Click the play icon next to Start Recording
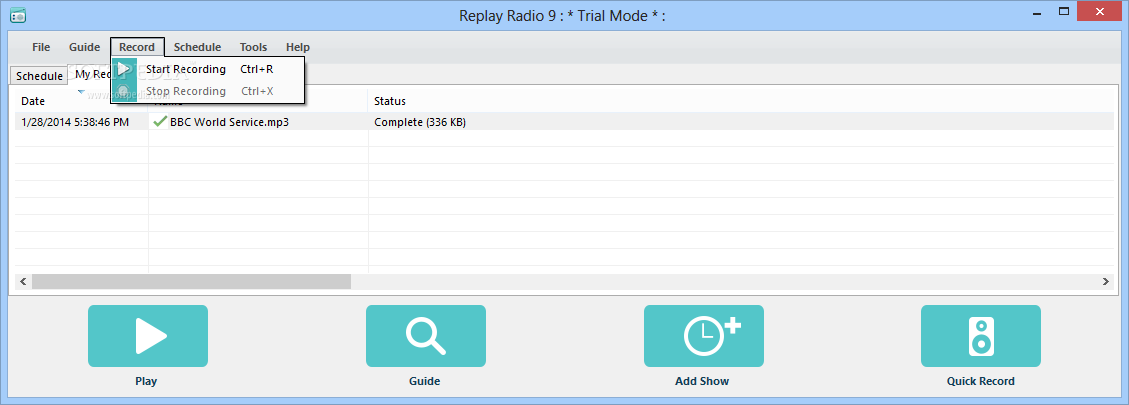 (125, 69)
